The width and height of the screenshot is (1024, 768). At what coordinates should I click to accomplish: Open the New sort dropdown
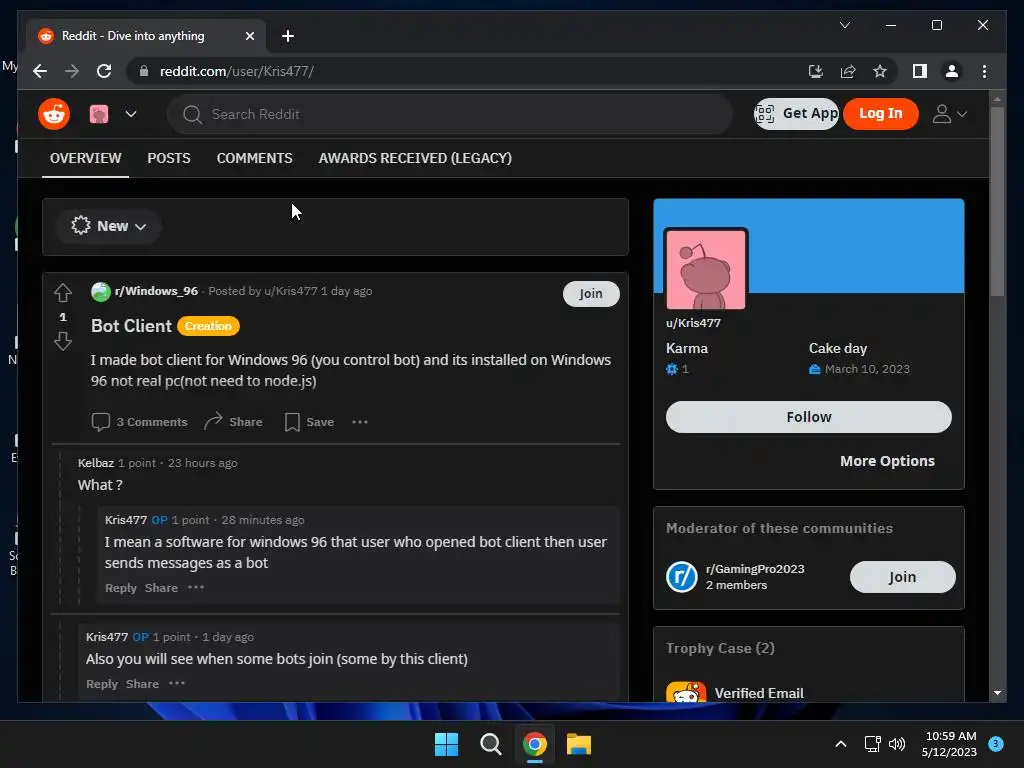click(108, 226)
